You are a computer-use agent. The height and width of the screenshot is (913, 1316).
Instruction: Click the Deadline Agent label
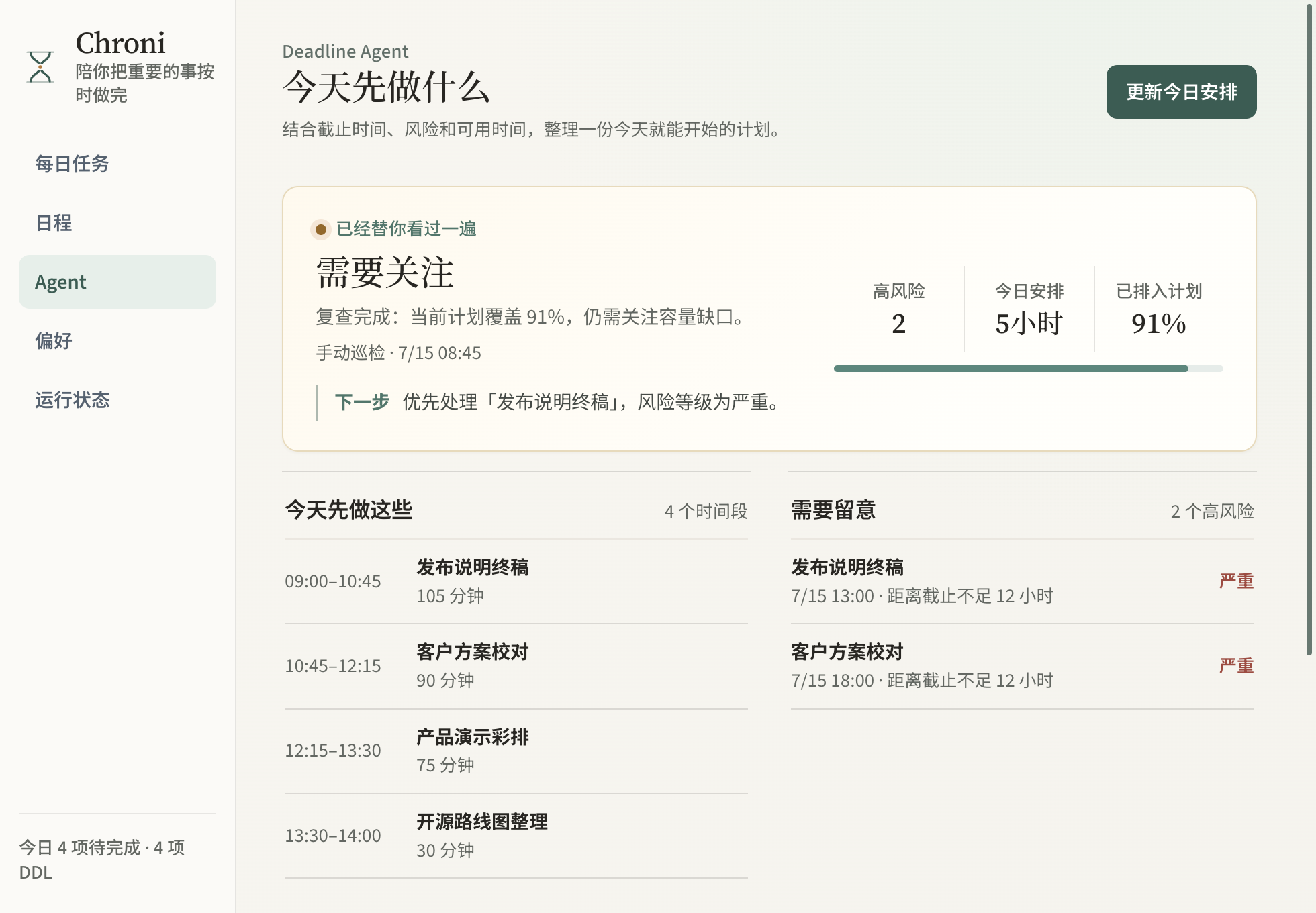pos(345,52)
